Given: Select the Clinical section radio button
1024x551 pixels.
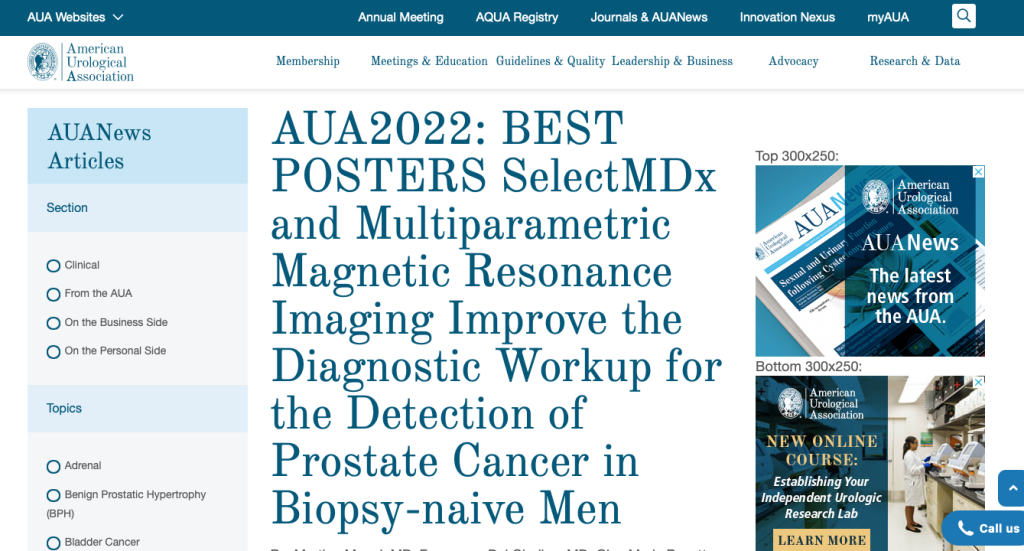Looking at the screenshot, I should pos(54,266).
